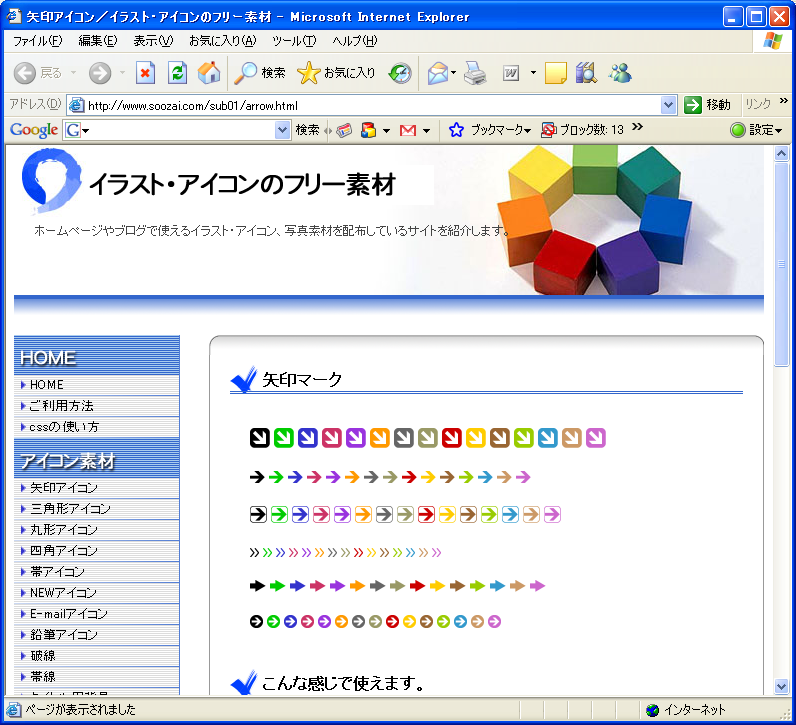Open the cssの使い方 sidebar link
796x725 pixels.
[64, 426]
